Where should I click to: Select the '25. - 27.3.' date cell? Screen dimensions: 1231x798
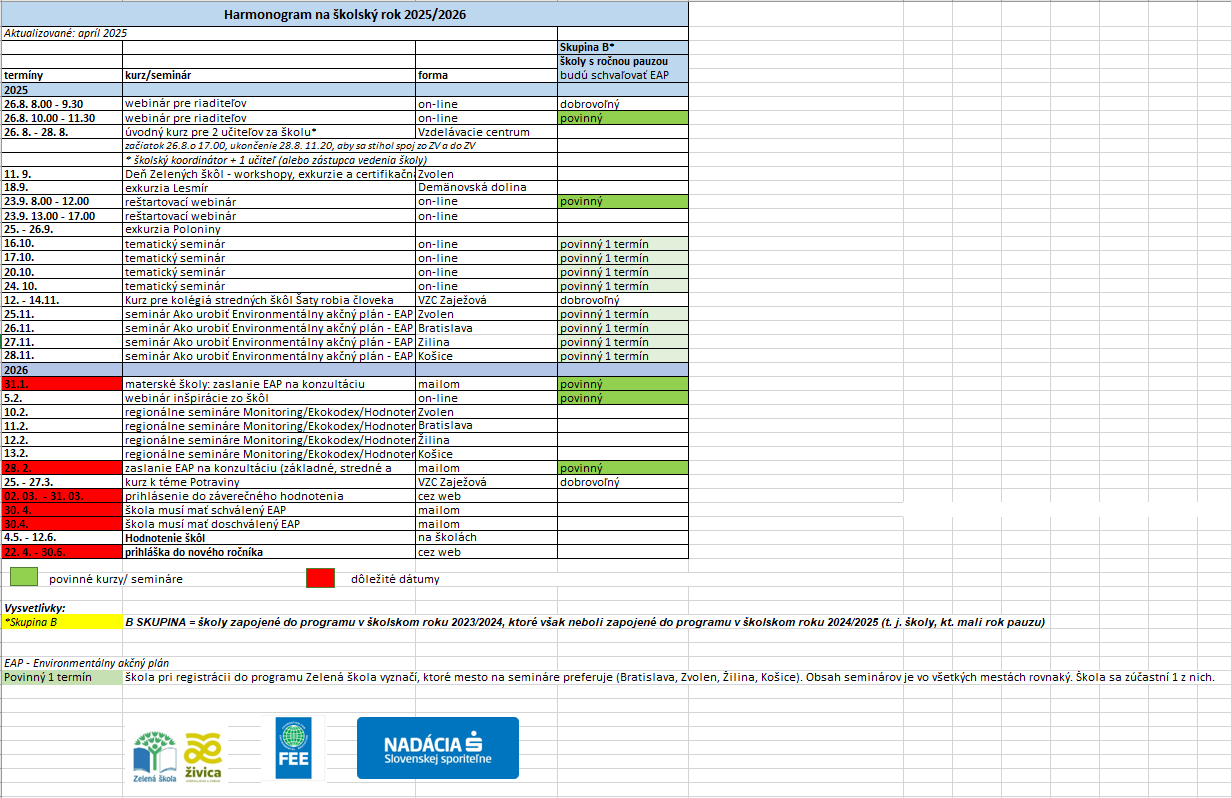[x=61, y=481]
